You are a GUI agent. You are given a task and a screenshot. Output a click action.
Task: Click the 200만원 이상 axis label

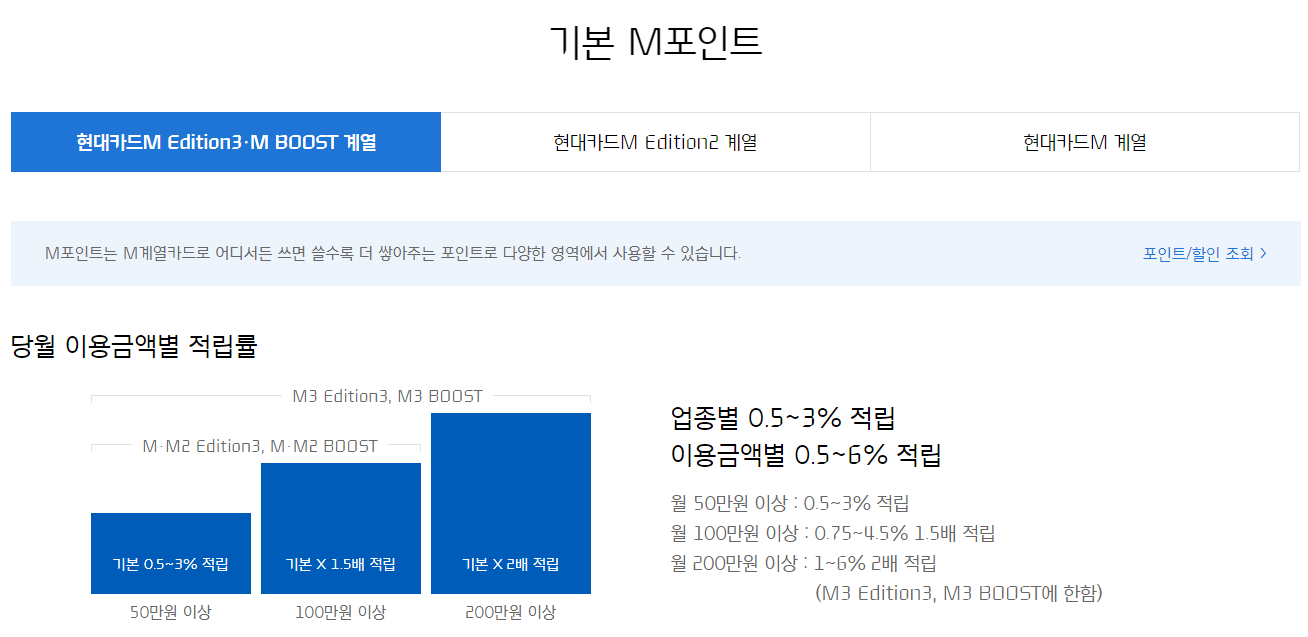point(511,612)
